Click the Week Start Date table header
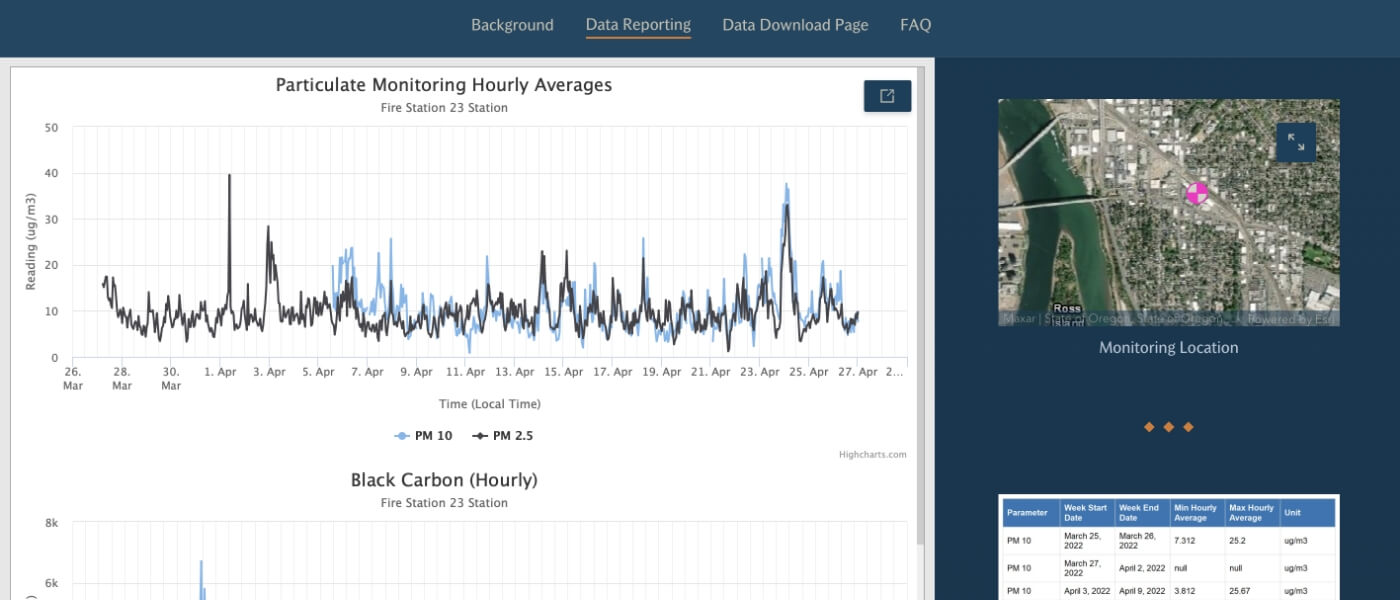 [x=1087, y=512]
